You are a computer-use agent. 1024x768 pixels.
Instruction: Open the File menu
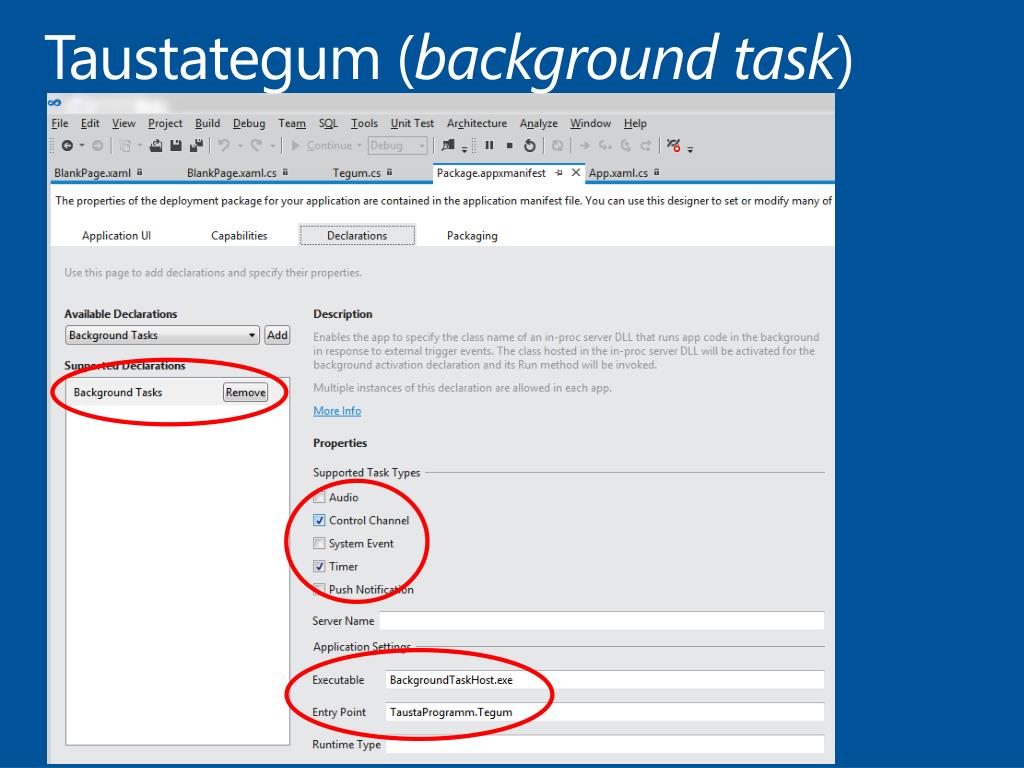coord(59,123)
